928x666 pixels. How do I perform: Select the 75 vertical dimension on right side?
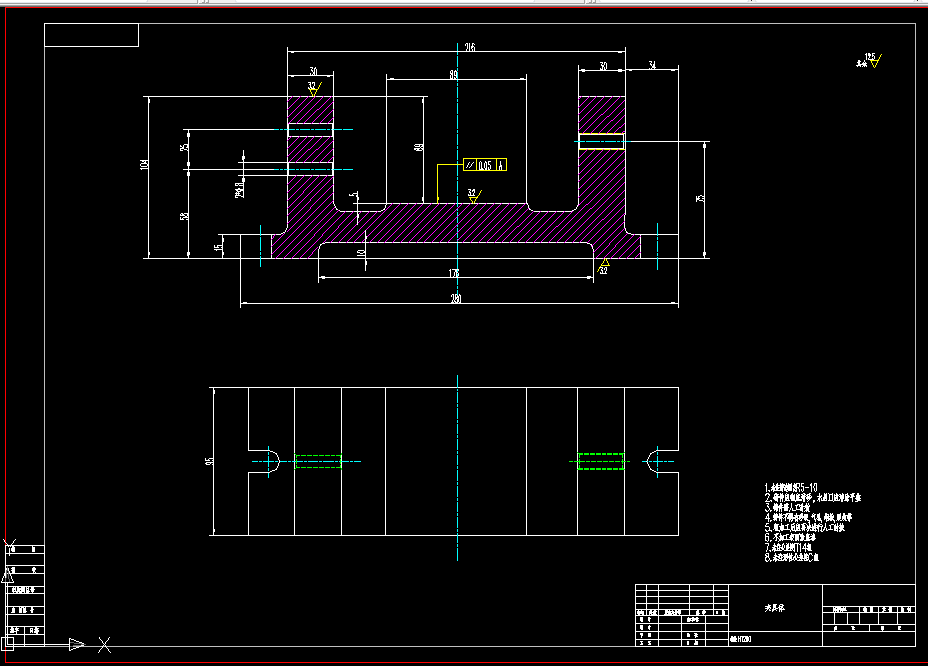[x=700, y=198]
